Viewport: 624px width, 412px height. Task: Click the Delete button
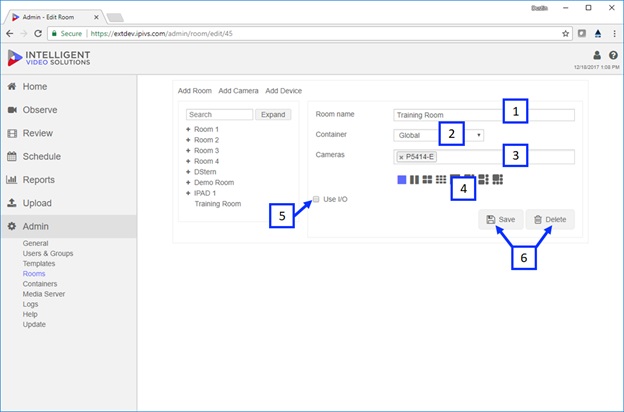(x=550, y=219)
